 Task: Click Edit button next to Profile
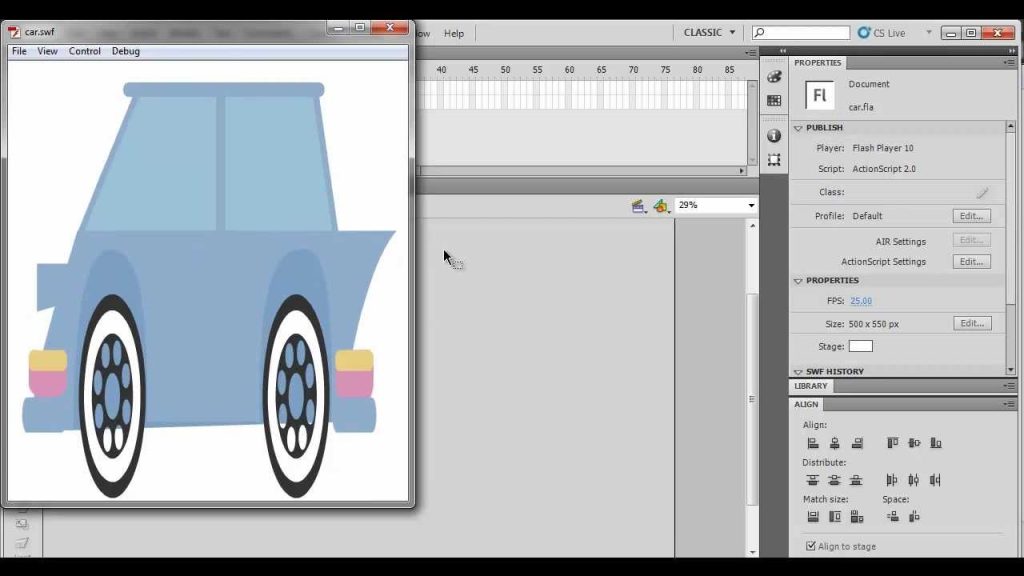pyautogui.click(x=971, y=216)
